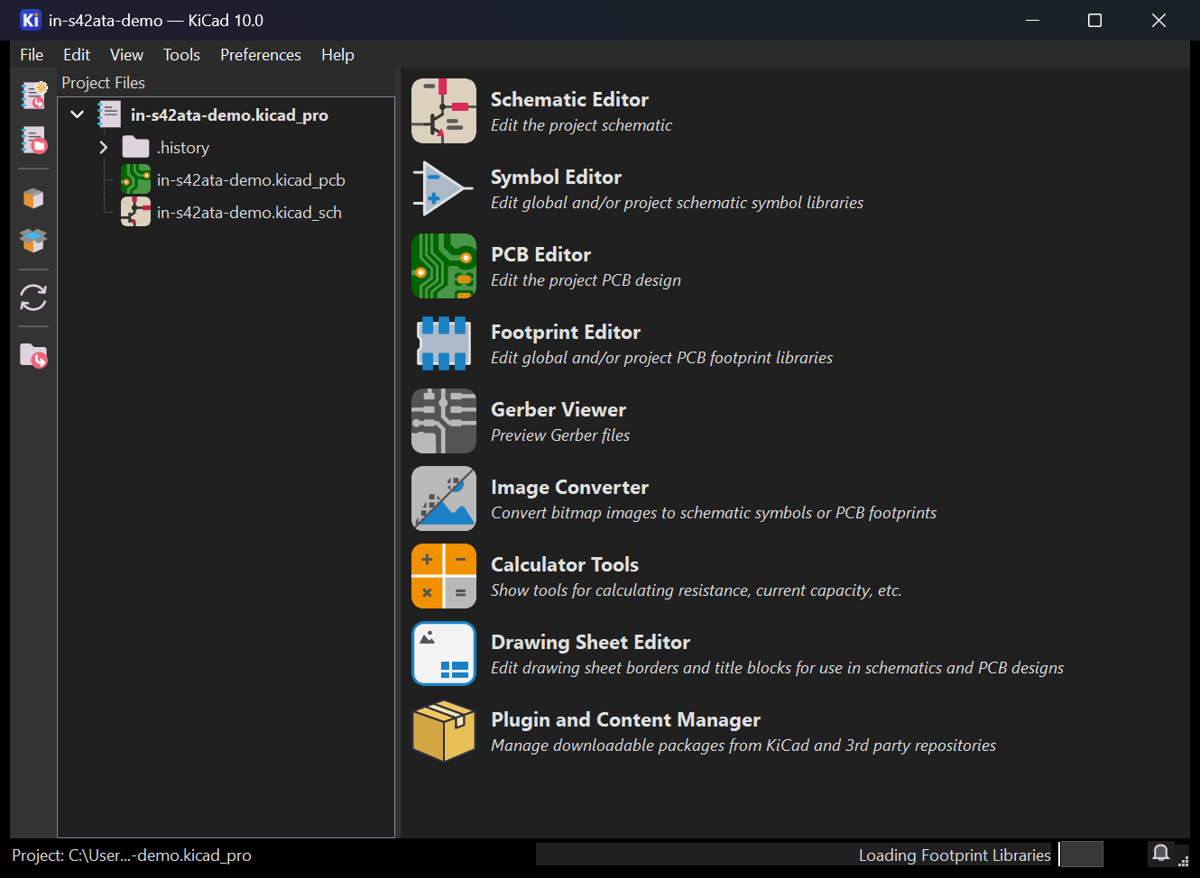Click 'Preview Gerber files' description
Viewport: 1200px width, 878px height.
(560, 435)
